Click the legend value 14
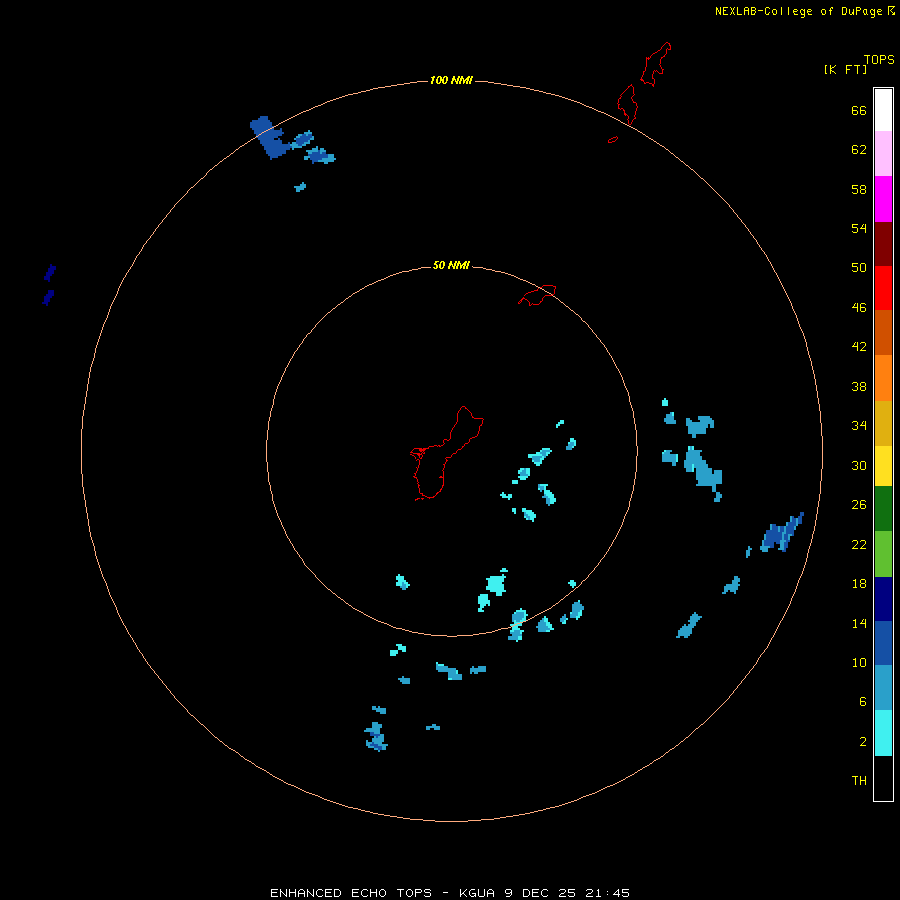The width and height of the screenshot is (900, 900). pos(859,623)
